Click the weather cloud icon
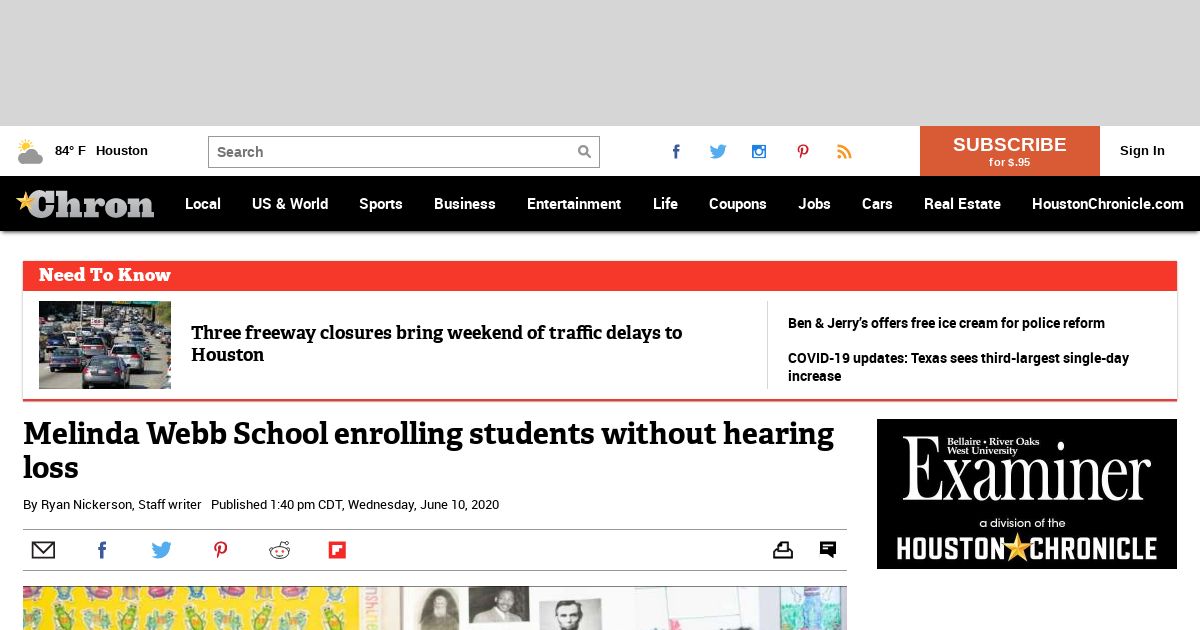 pos(30,152)
